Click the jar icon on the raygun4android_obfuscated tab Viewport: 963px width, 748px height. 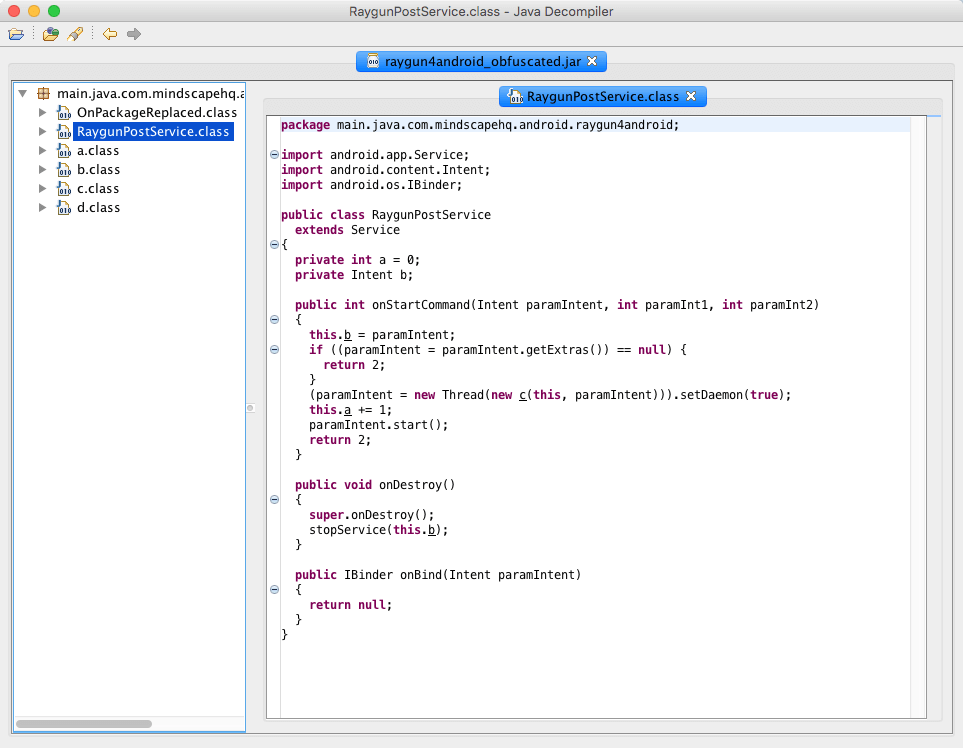pos(374,61)
